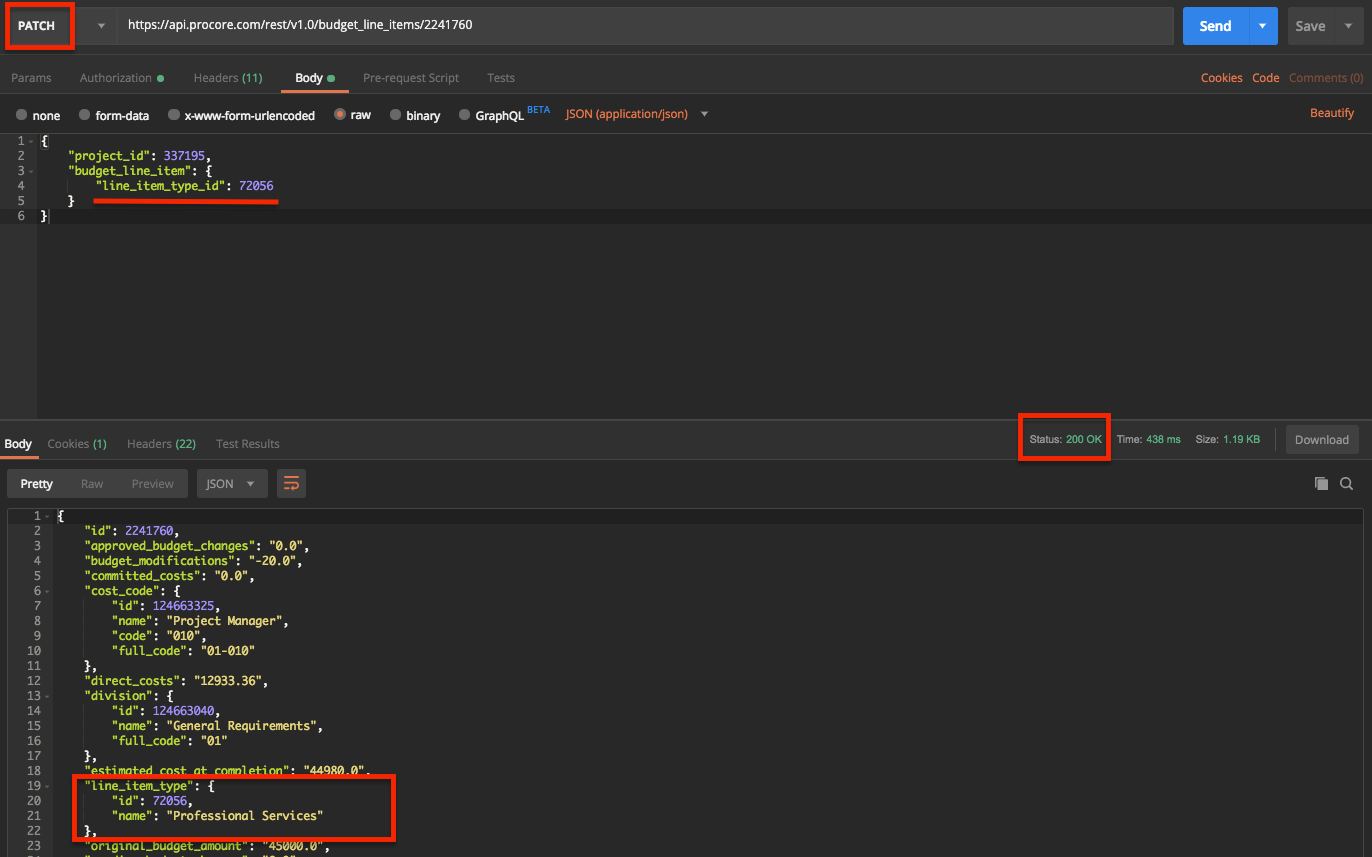Open the PATCH method dropdown arrow
The image size is (1372, 857).
pos(101,26)
